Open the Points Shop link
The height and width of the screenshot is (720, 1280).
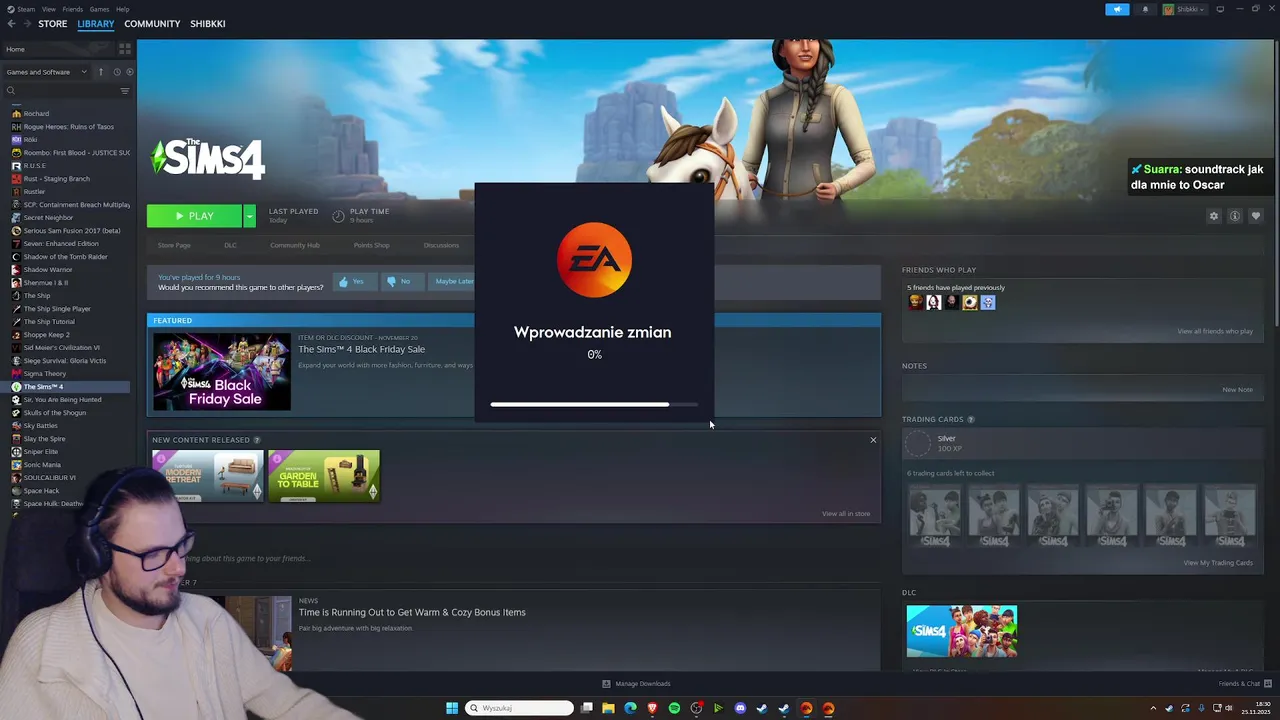click(371, 245)
